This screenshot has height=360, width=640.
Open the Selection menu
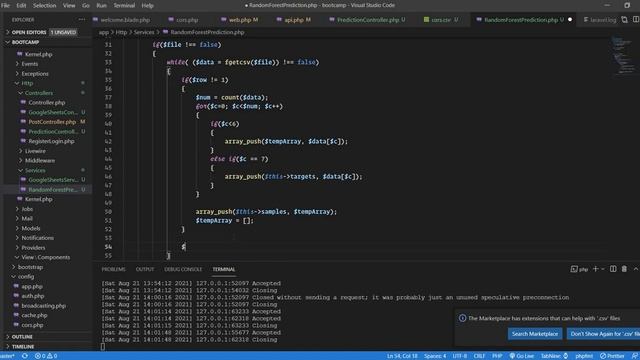click(44, 5)
